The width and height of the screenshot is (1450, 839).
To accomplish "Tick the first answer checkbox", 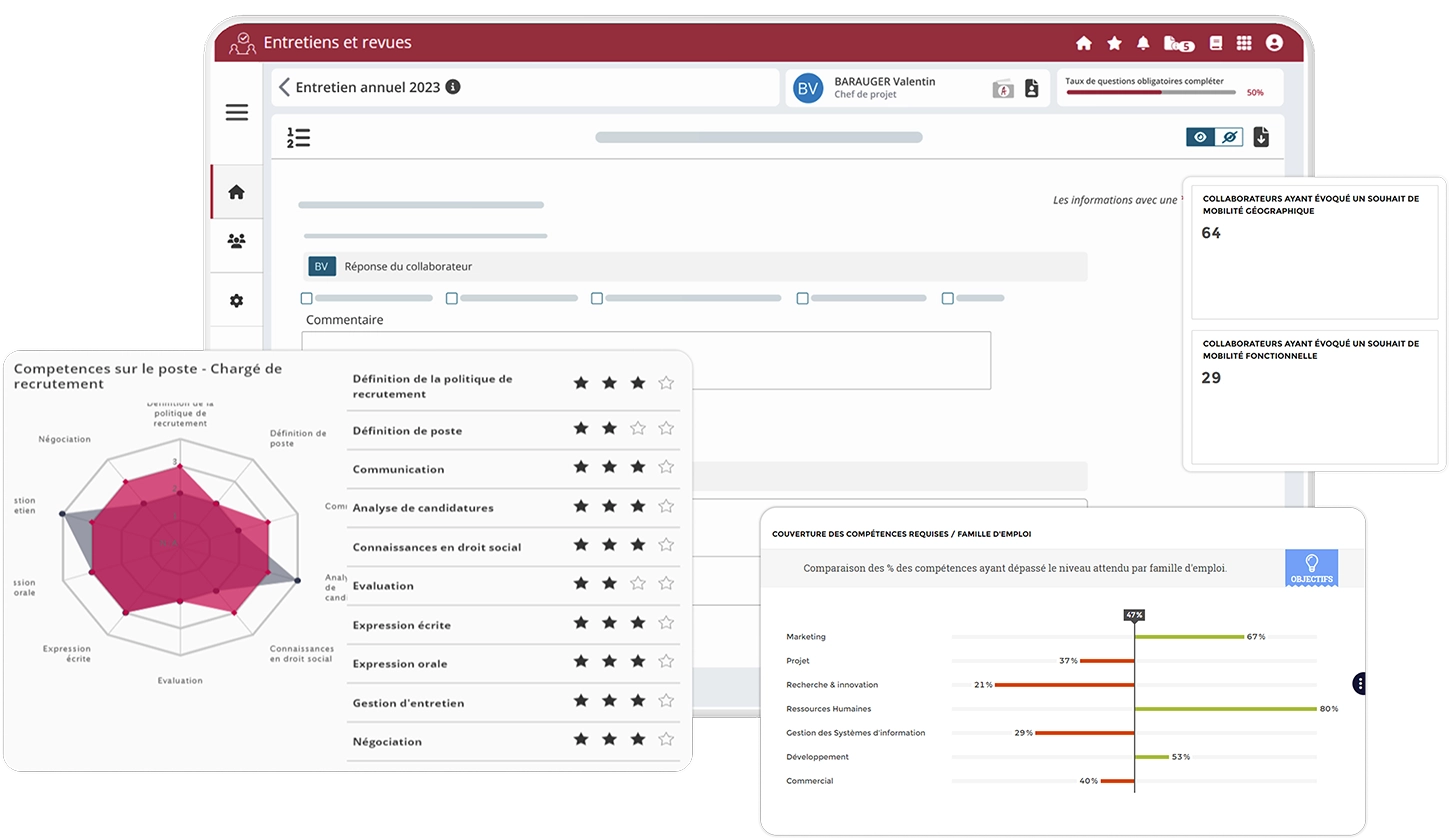I will coord(307,298).
